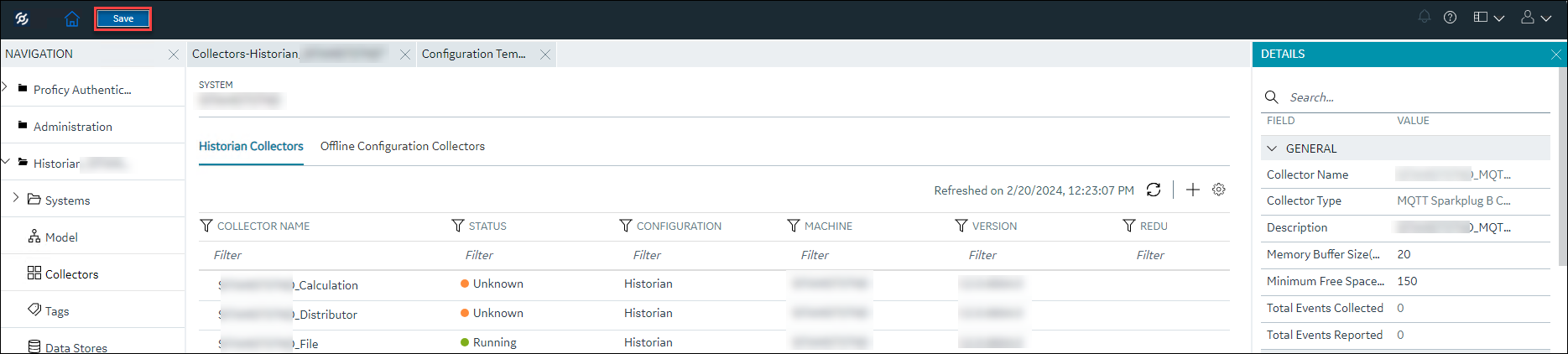Screen dimensions: 1568x354
Task: Close the Navigation panel
Action: (x=174, y=55)
